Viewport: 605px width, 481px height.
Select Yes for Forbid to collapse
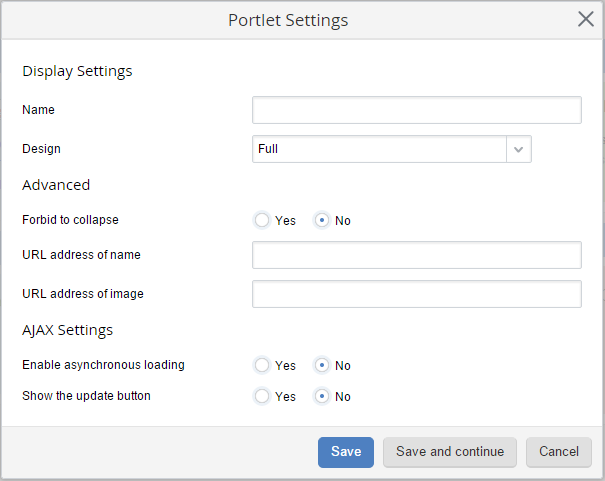tap(262, 220)
